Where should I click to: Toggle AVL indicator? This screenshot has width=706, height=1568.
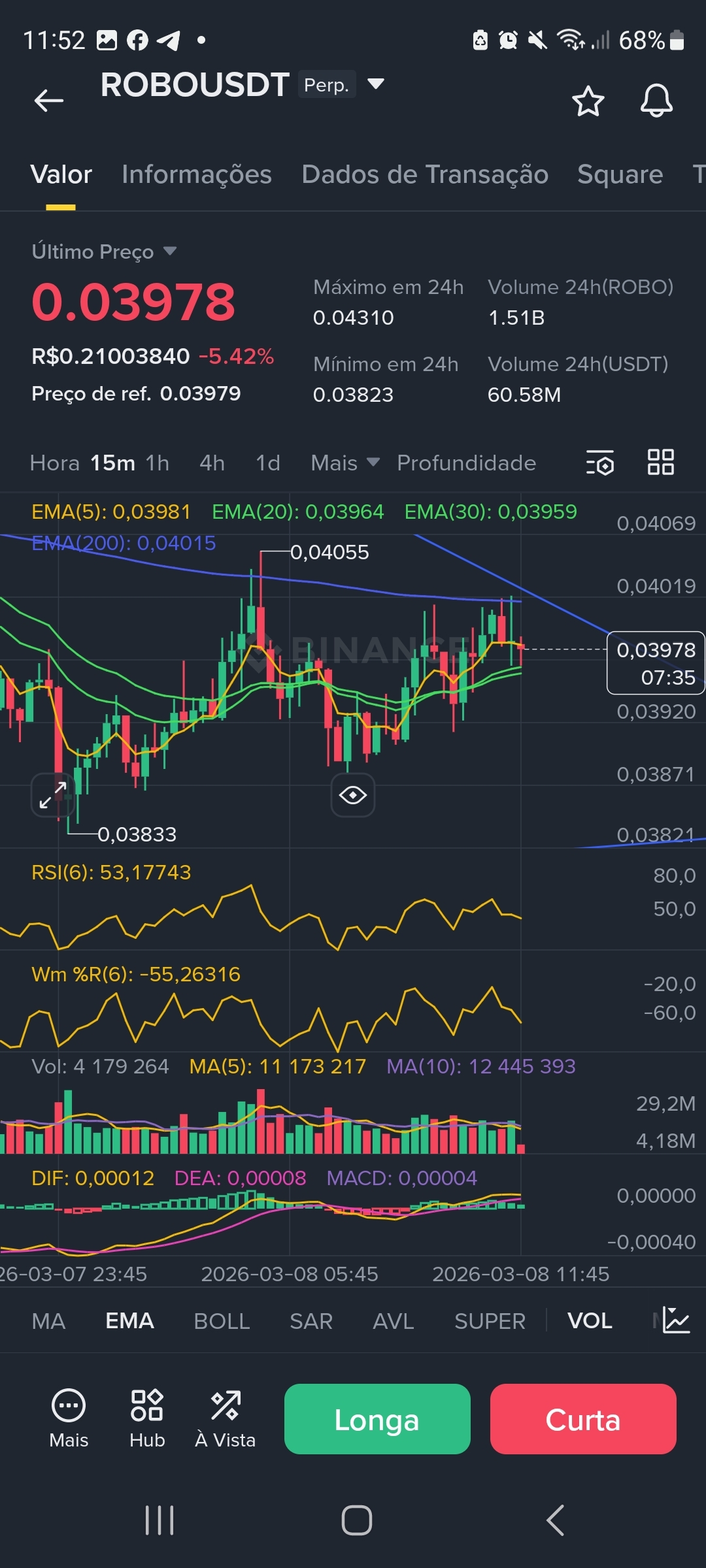pos(394,1321)
